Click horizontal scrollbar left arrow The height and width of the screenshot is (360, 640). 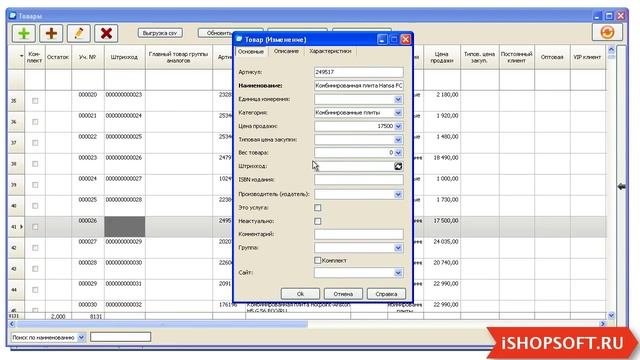12,324
